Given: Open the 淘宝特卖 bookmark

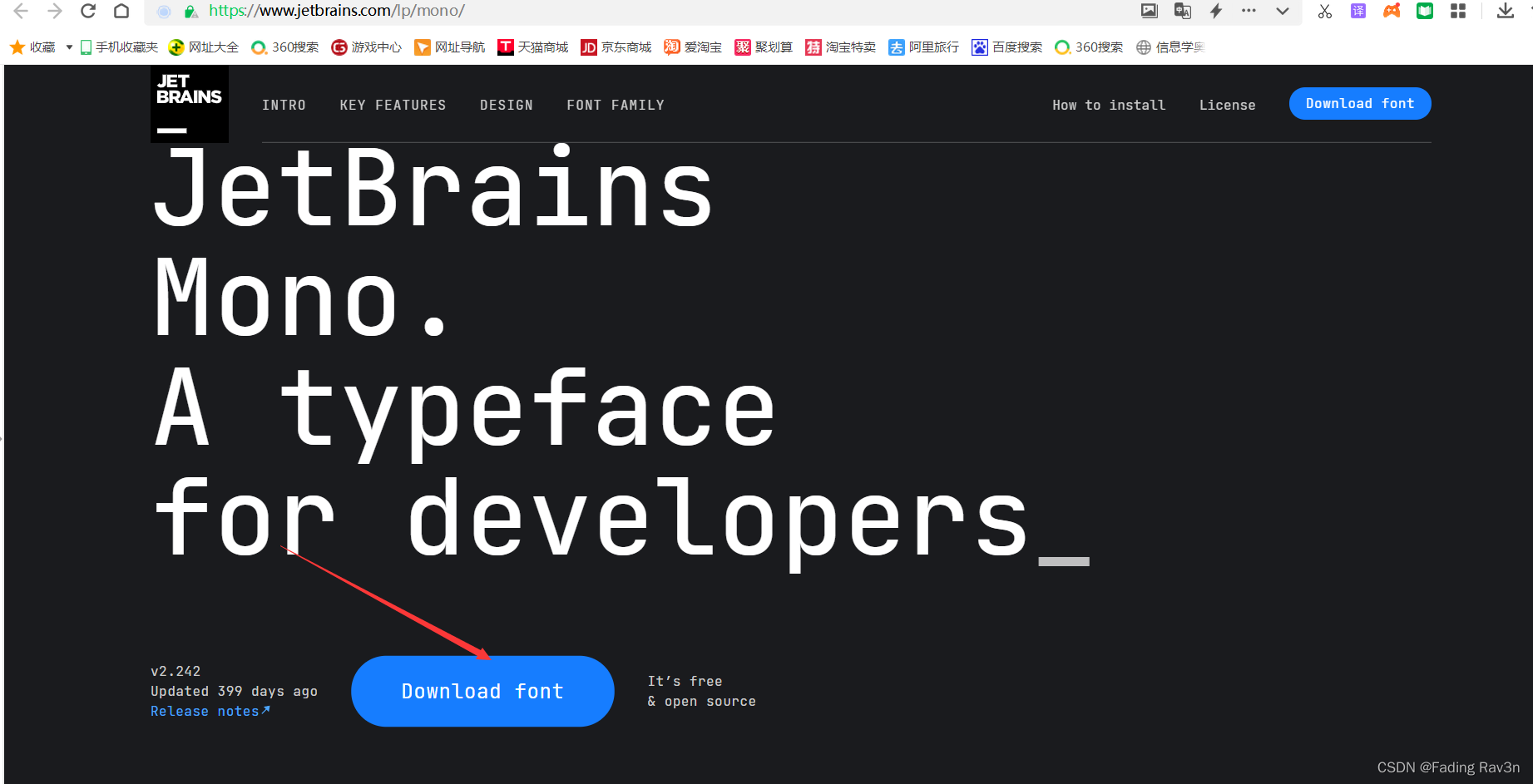Looking at the screenshot, I should (841, 47).
